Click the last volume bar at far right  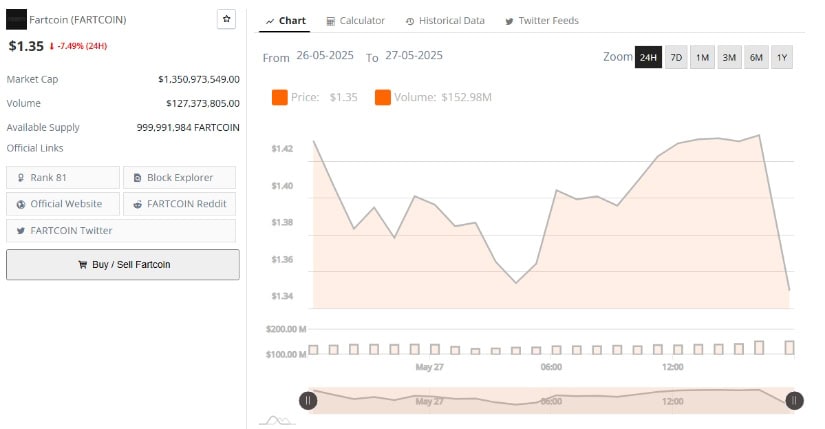point(789,347)
